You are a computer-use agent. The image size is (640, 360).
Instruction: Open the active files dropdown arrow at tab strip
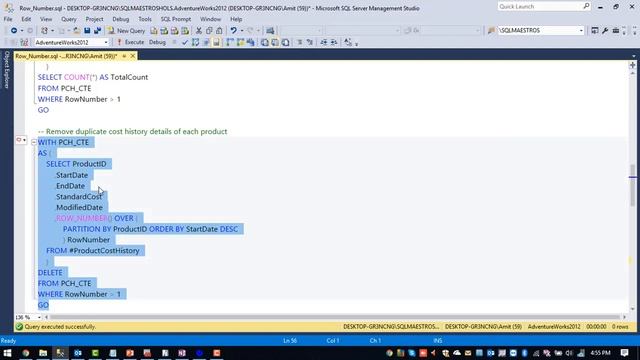[x=633, y=56]
